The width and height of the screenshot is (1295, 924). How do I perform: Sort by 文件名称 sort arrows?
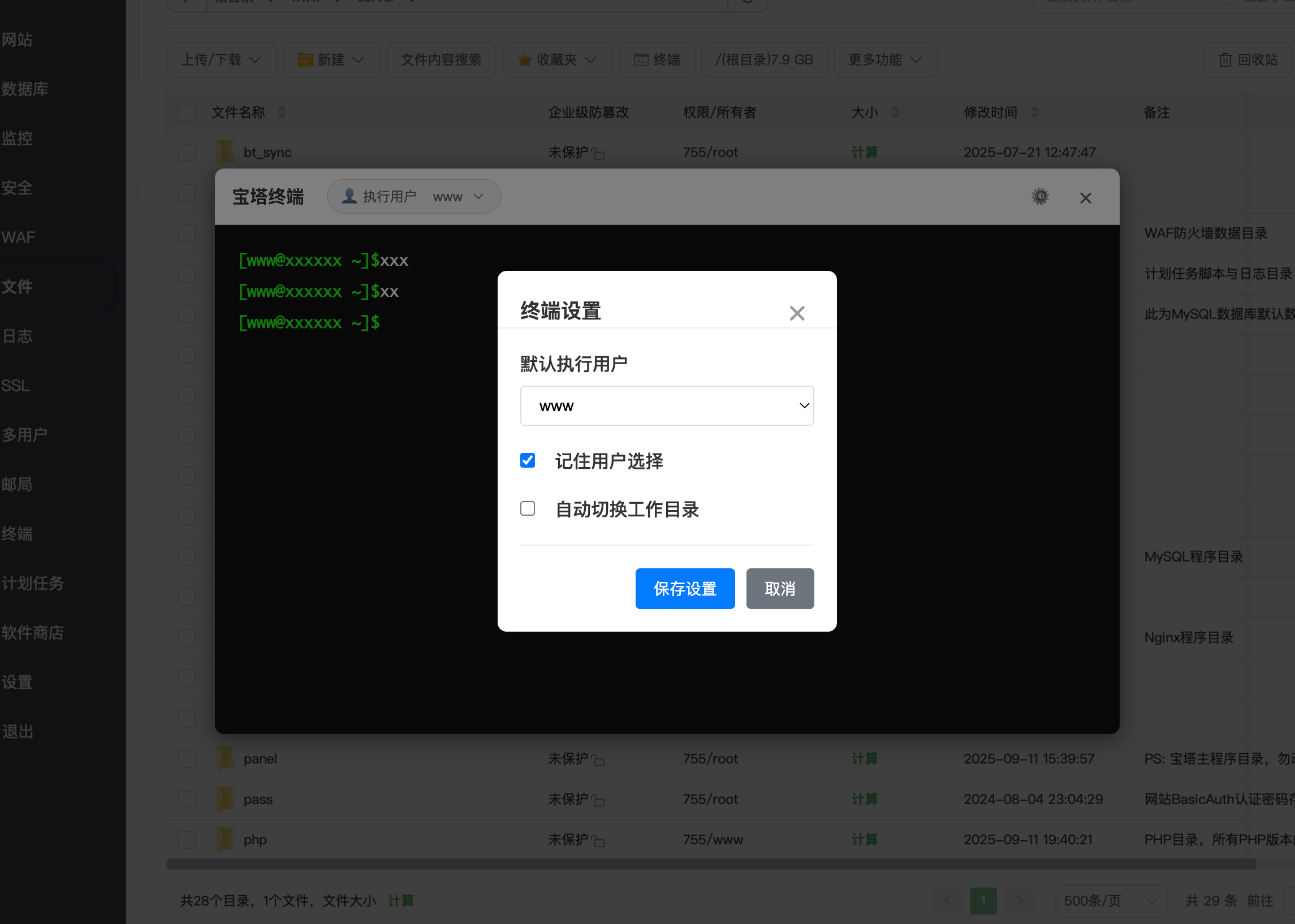(282, 113)
